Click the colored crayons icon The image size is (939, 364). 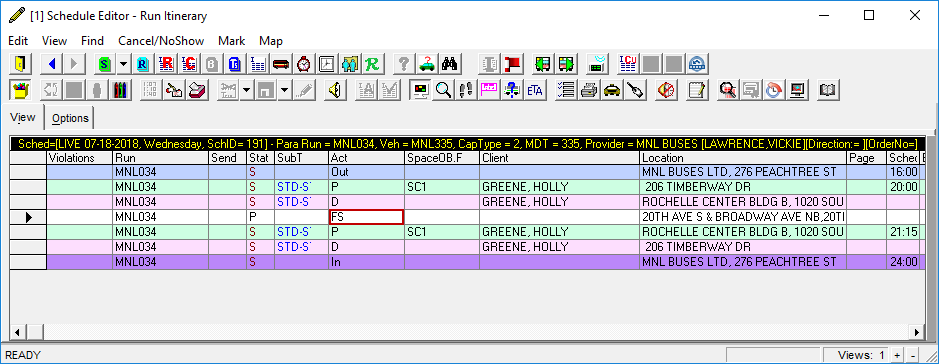[120, 90]
